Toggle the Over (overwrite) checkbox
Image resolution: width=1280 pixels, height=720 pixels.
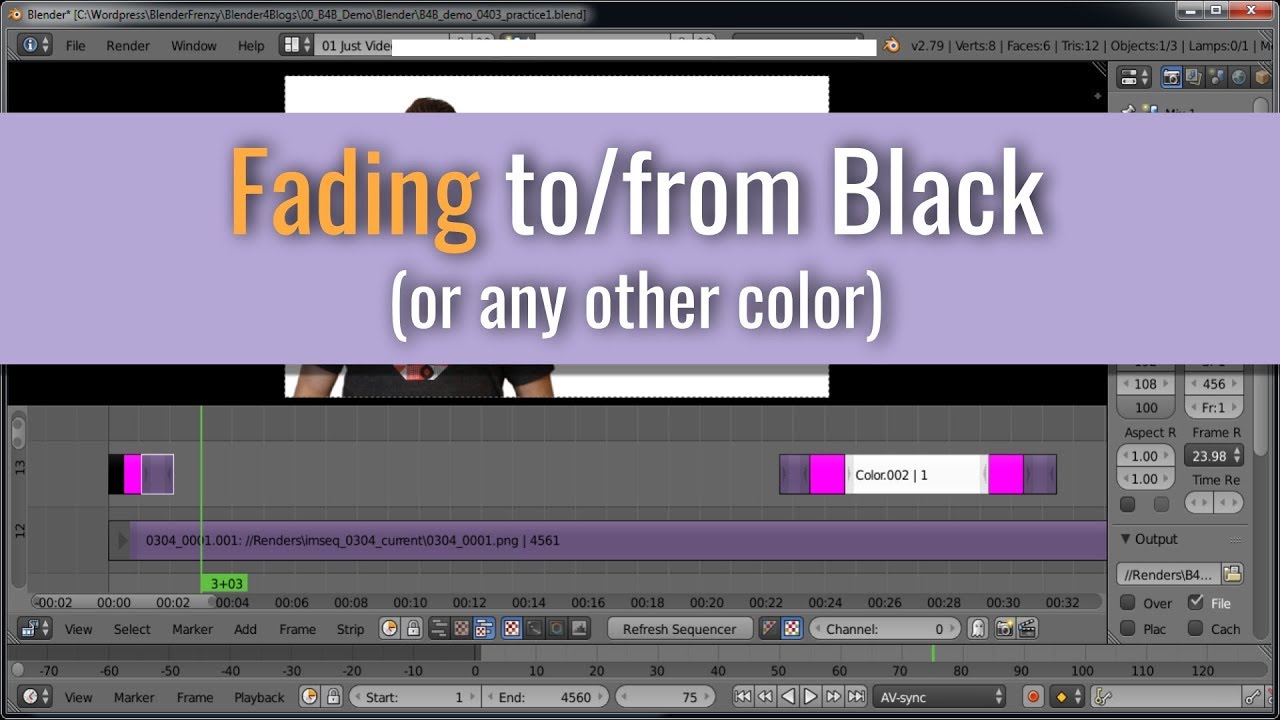coord(1128,603)
